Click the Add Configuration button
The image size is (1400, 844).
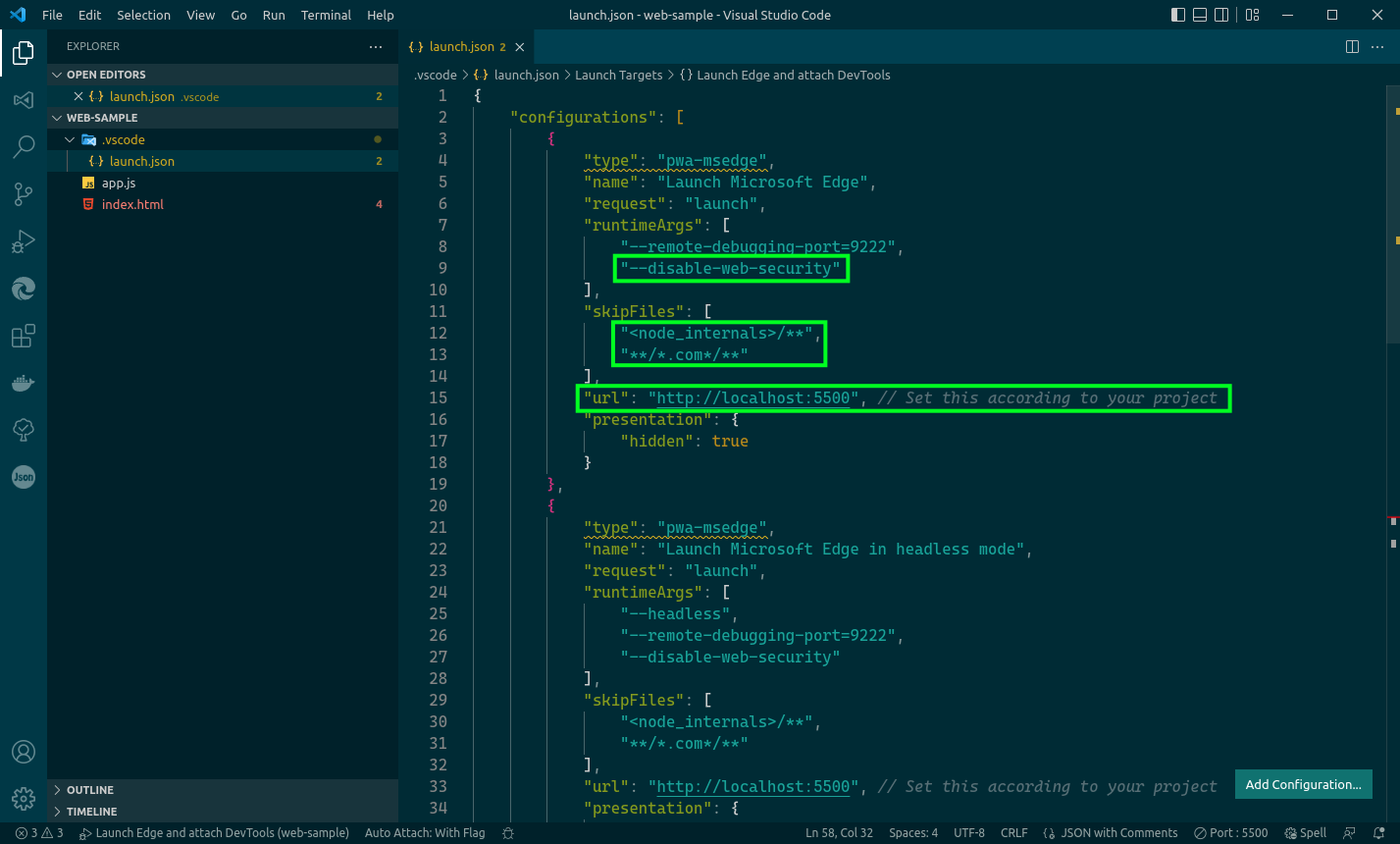(1303, 784)
